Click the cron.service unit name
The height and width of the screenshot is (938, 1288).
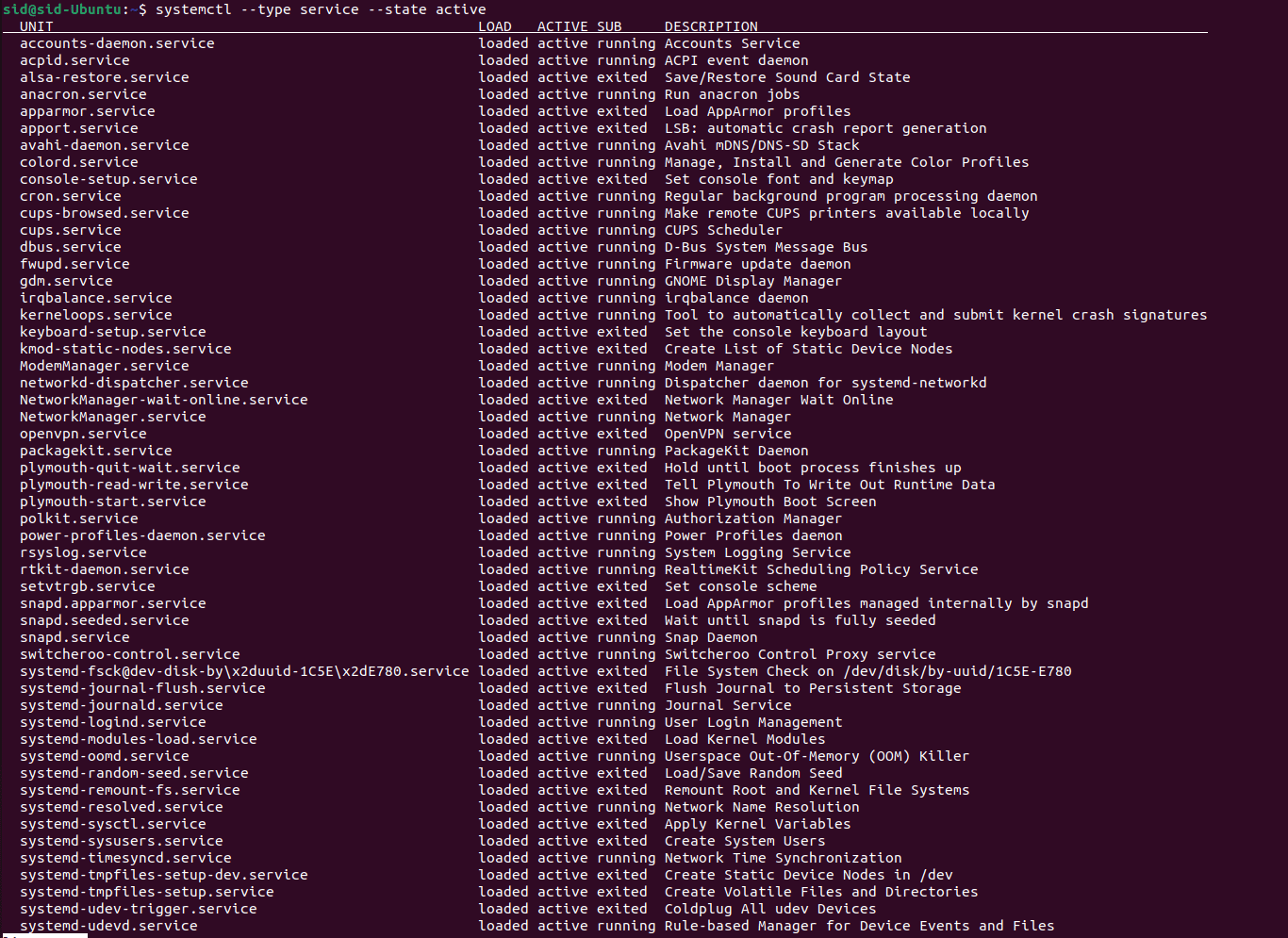point(71,196)
